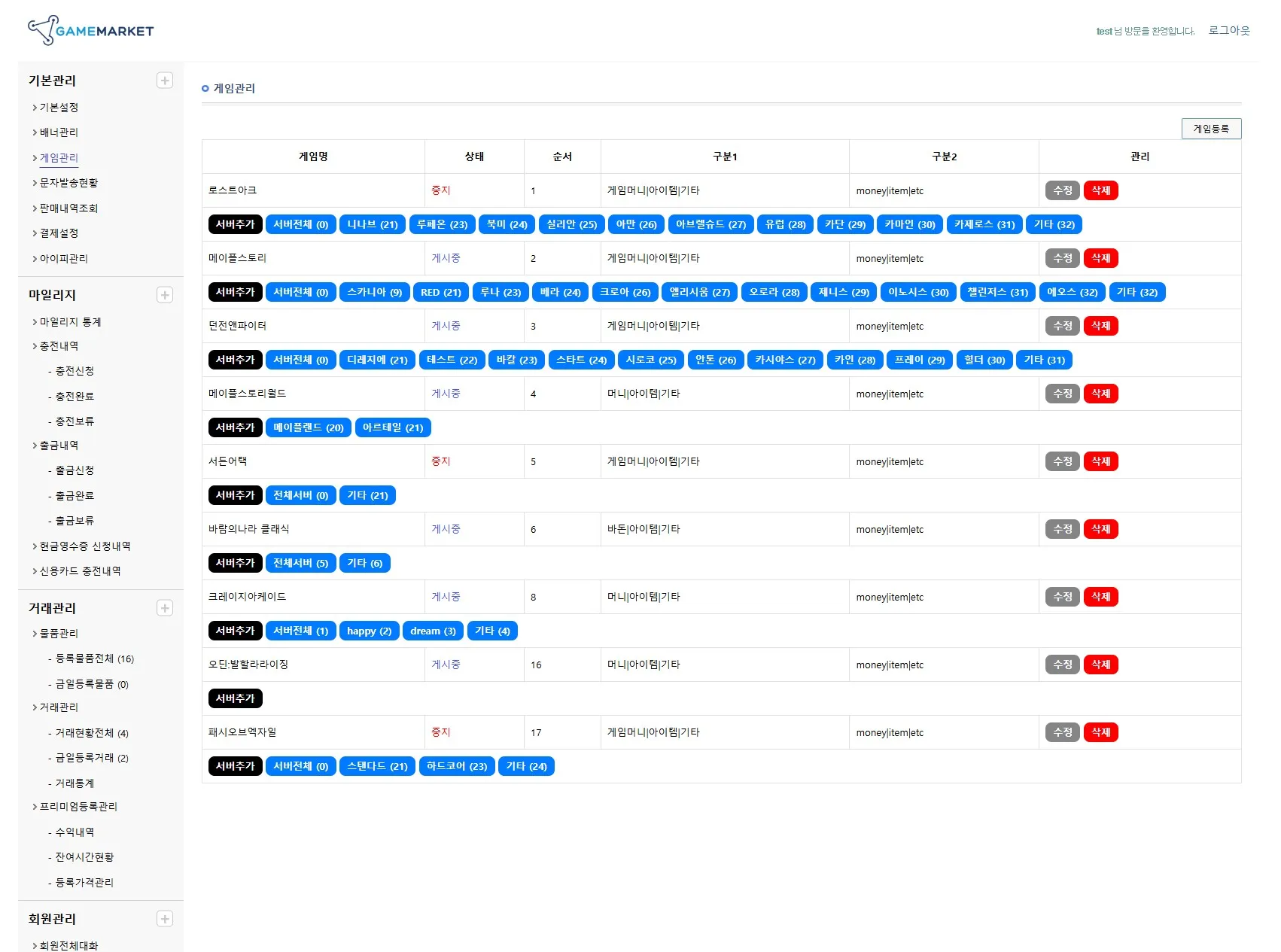Click the 게임등록 button

point(1211,129)
